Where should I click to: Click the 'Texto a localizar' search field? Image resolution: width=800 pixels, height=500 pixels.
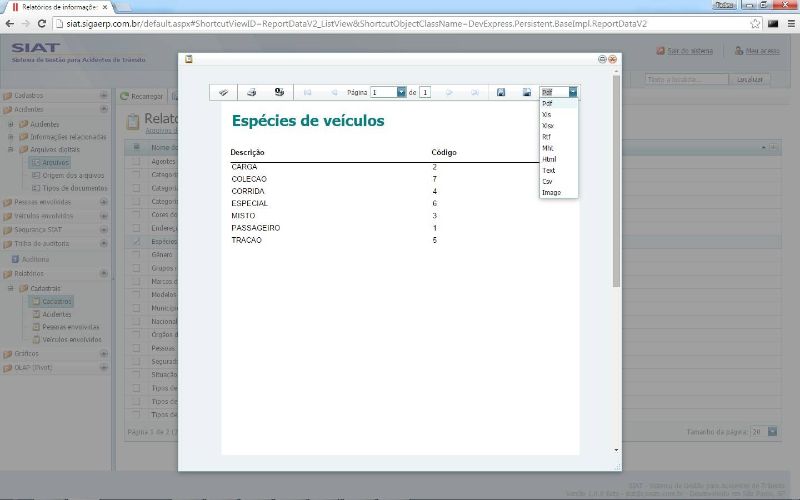[x=687, y=80]
